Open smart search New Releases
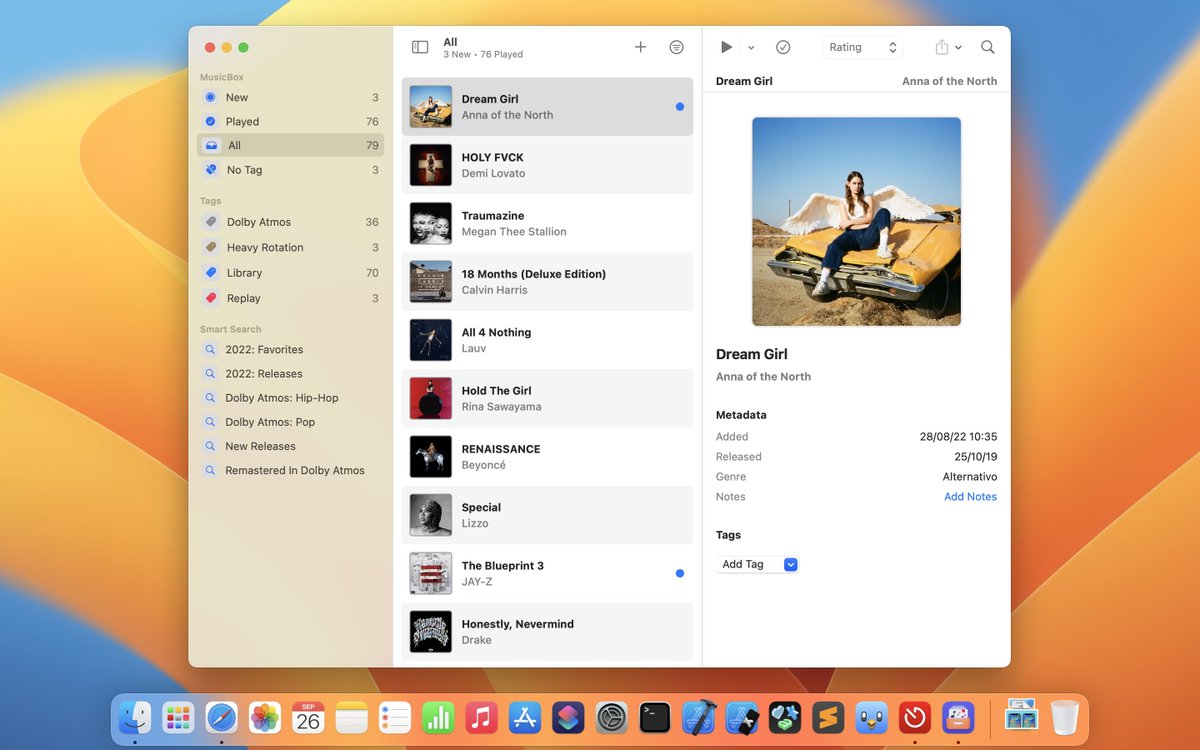 290,446
